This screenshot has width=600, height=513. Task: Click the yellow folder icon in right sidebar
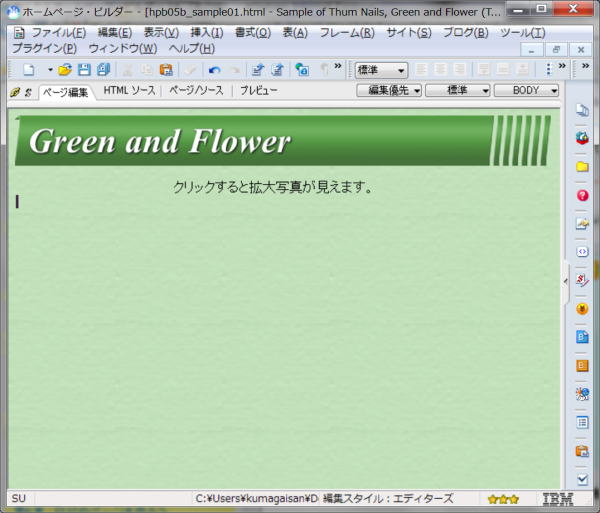[582, 166]
